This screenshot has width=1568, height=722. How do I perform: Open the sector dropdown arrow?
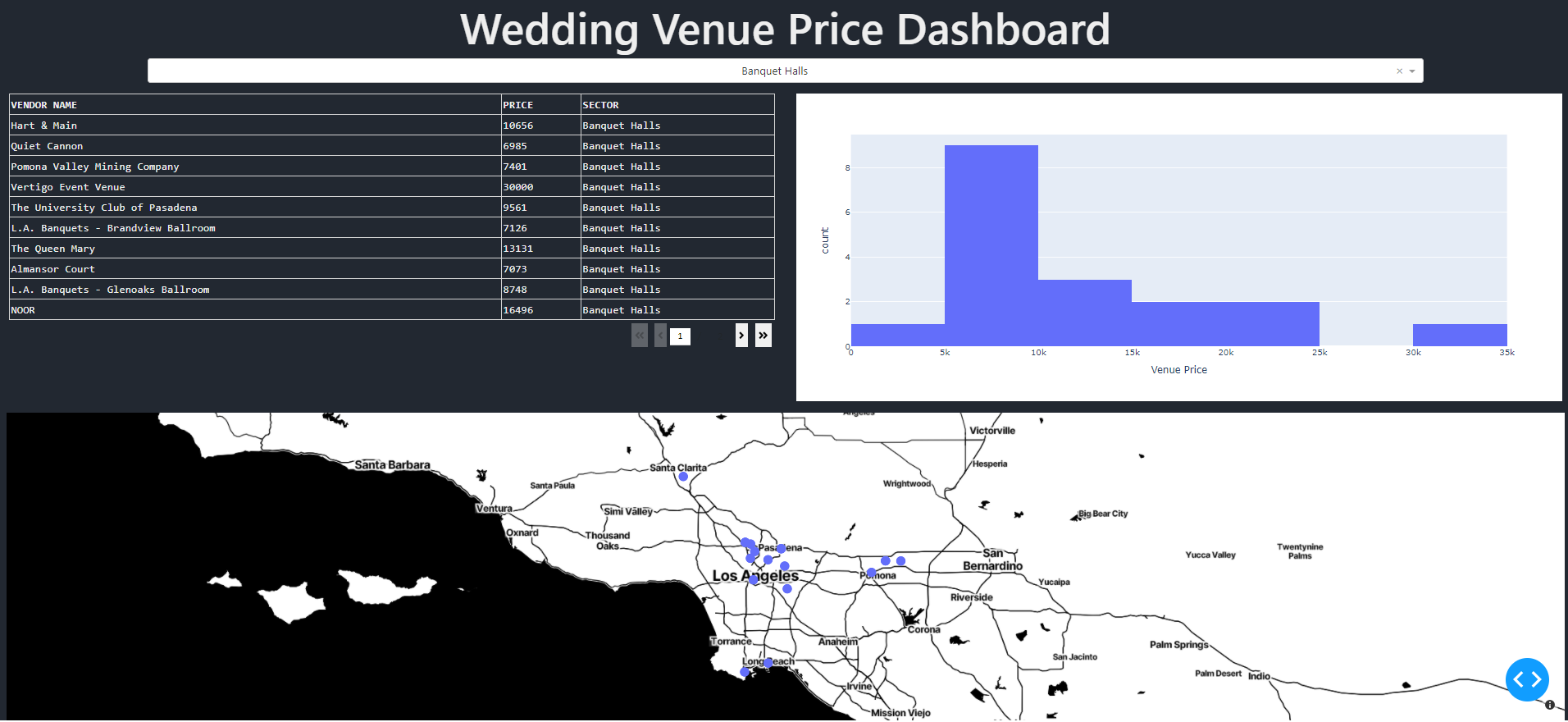[1412, 71]
